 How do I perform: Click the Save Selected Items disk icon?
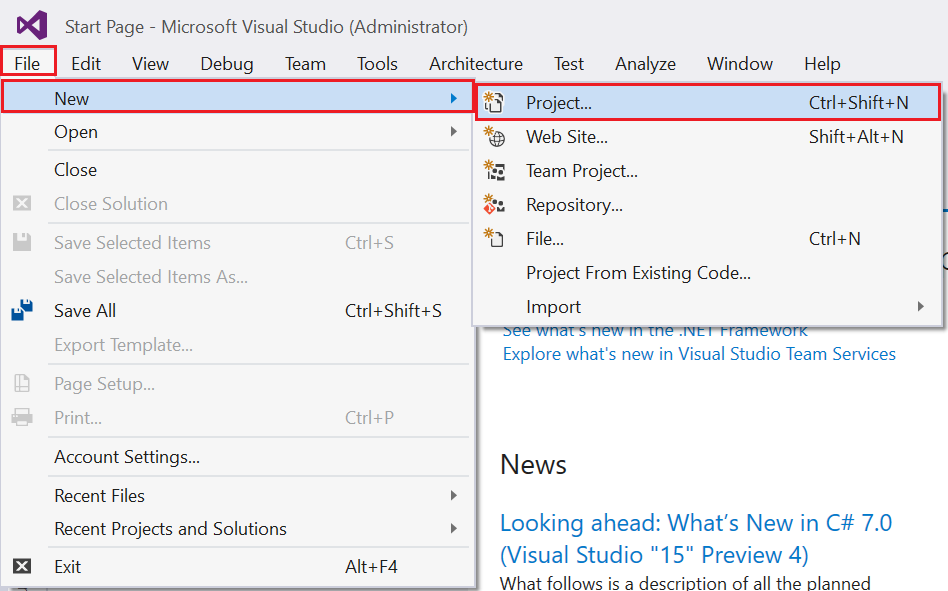click(22, 242)
